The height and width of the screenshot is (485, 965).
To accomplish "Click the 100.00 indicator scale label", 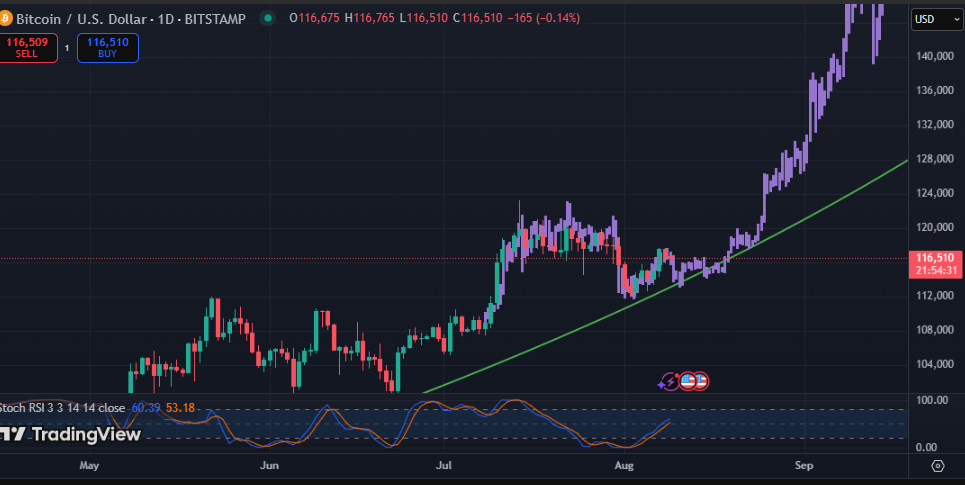I will pyautogui.click(x=932, y=401).
